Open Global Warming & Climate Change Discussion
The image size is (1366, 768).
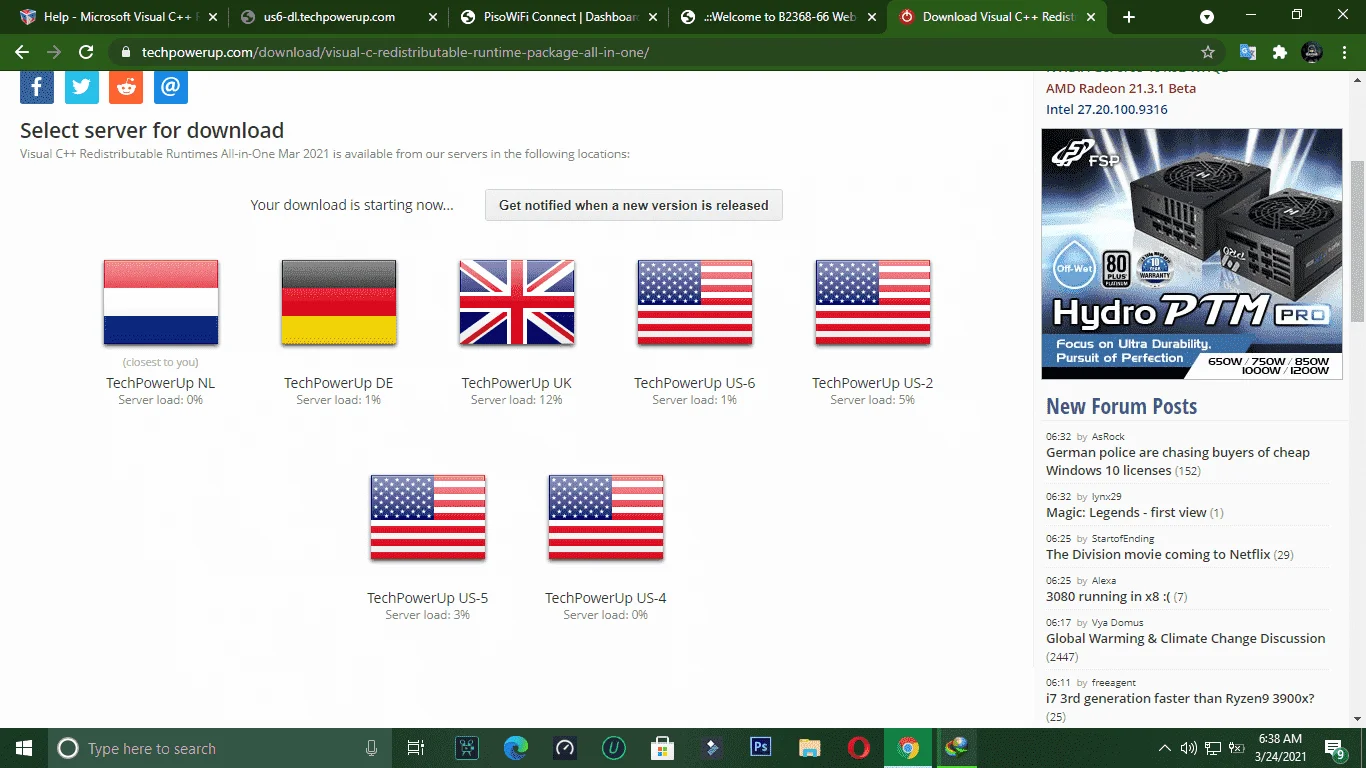[1186, 638]
